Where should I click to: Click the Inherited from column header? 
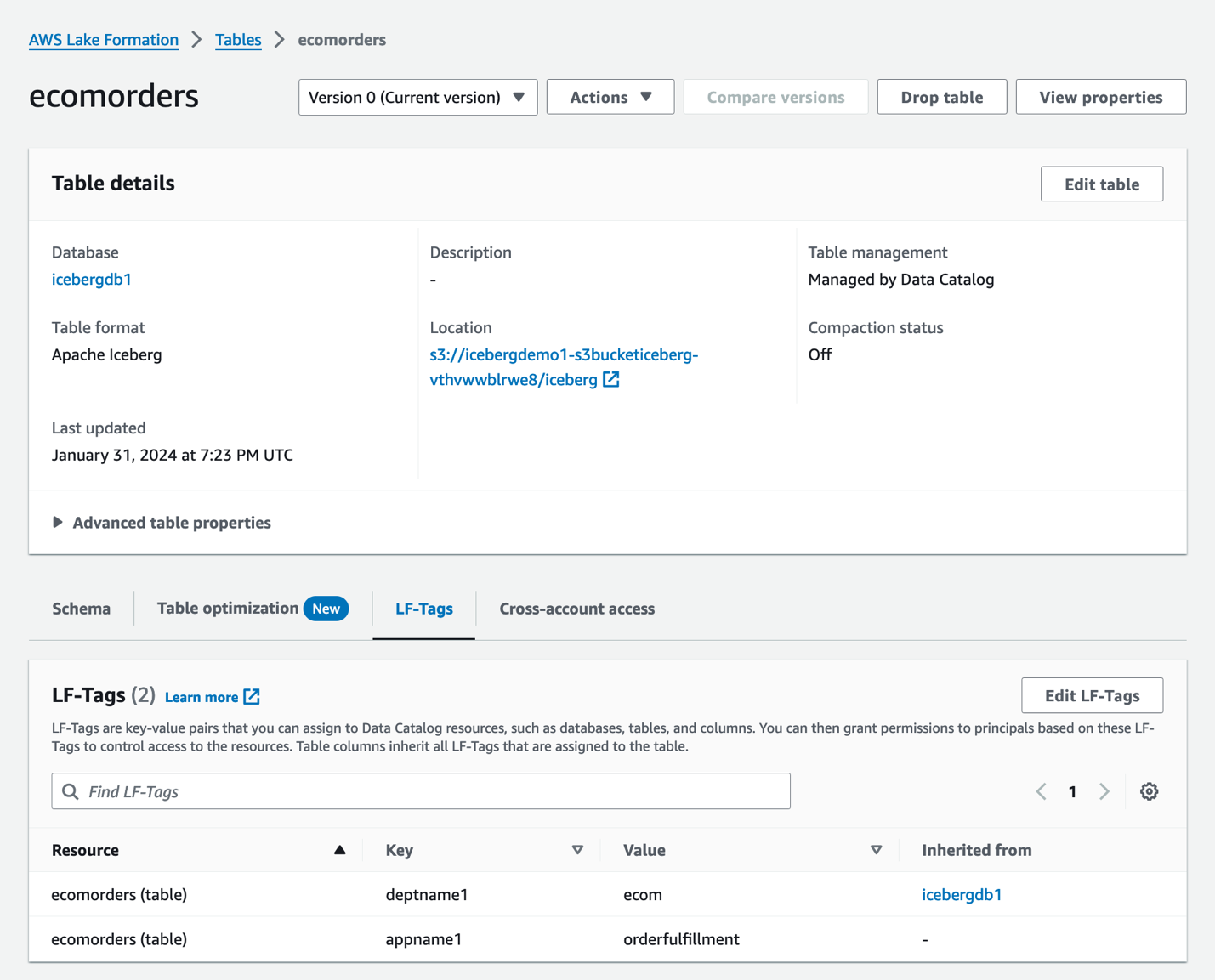(x=977, y=850)
